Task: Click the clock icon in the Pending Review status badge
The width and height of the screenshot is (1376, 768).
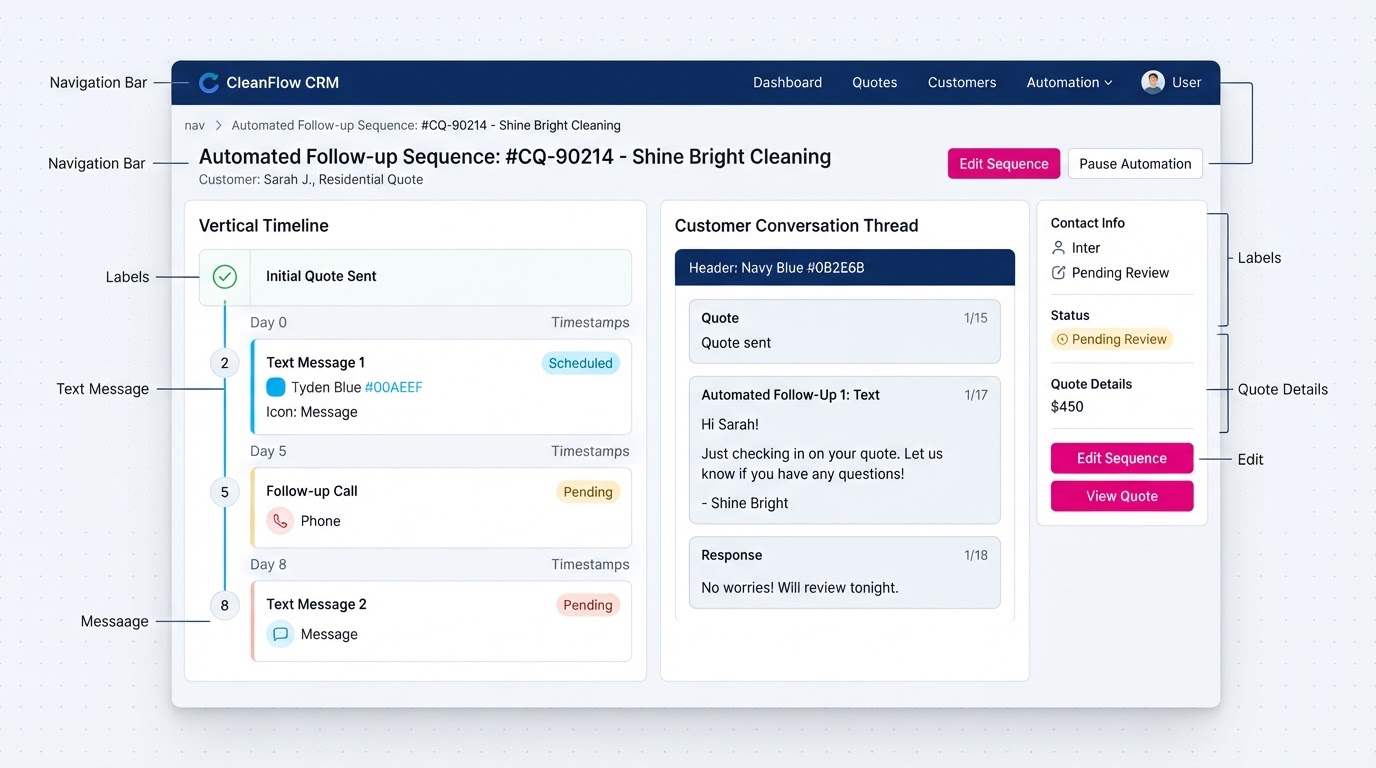Action: [1062, 340]
